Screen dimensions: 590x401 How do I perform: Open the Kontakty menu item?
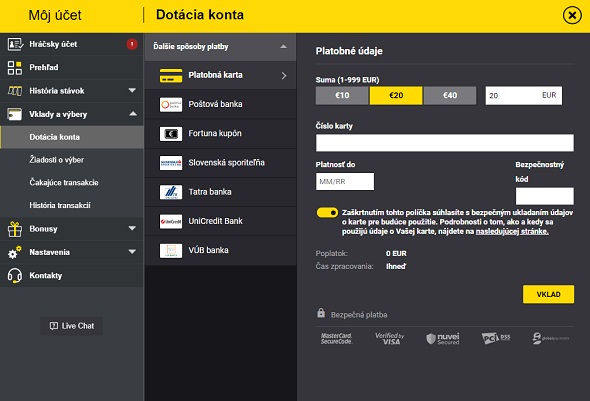72,276
